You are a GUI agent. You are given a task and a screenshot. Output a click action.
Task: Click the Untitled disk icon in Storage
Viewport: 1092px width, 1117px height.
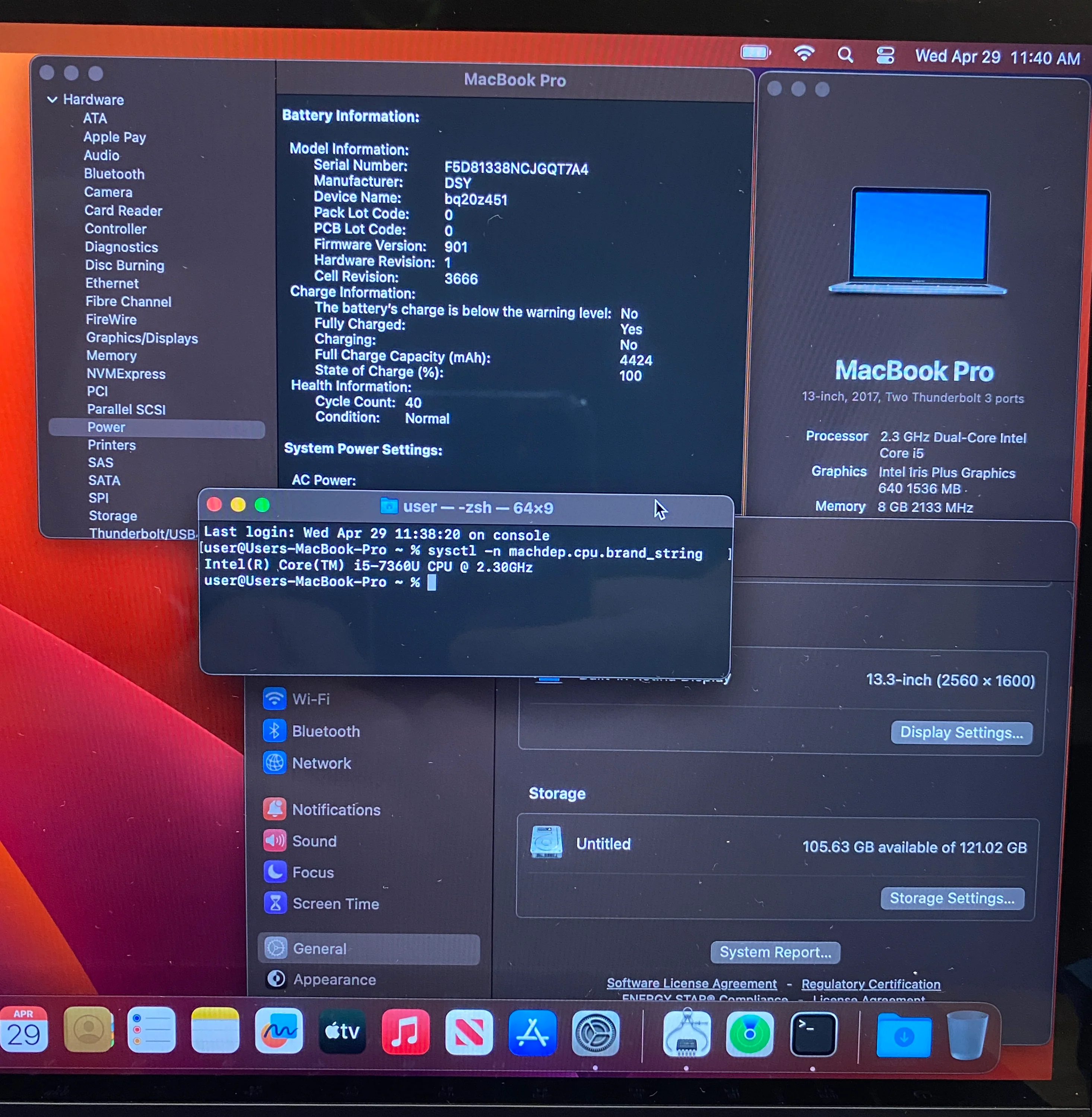pyautogui.click(x=547, y=842)
